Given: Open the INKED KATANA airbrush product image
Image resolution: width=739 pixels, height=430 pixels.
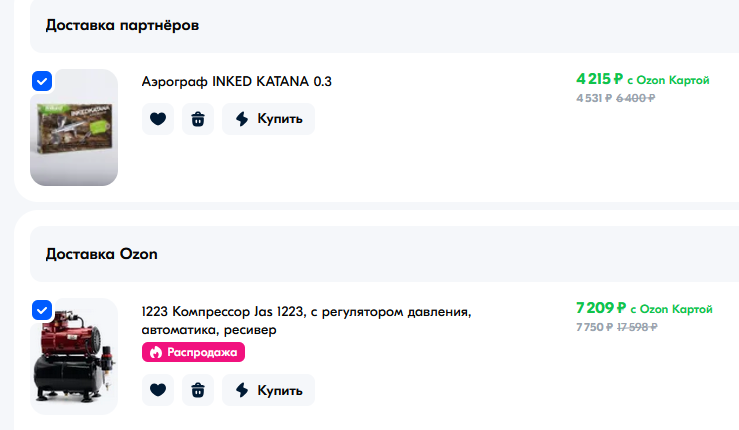Looking at the screenshot, I should pos(74,127).
